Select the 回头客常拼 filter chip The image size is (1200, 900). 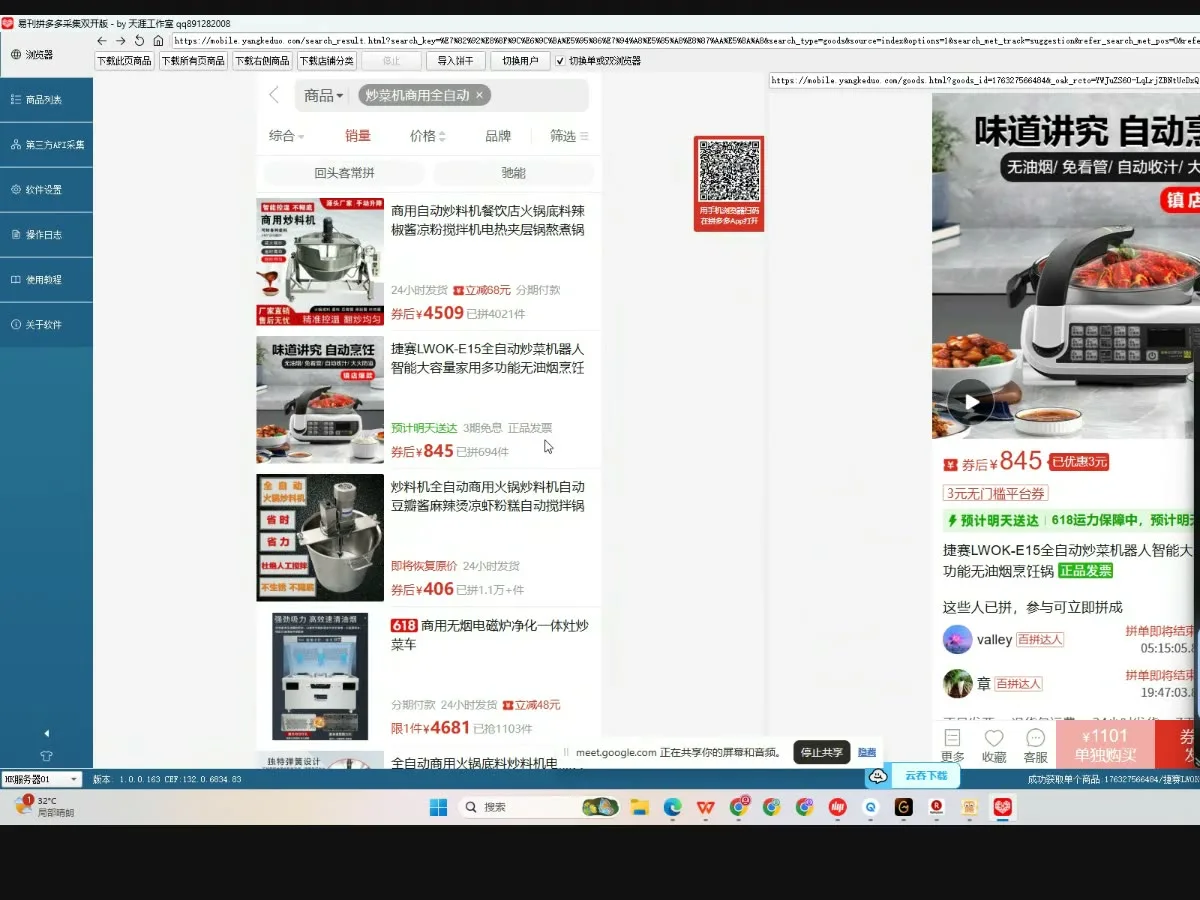(x=344, y=173)
